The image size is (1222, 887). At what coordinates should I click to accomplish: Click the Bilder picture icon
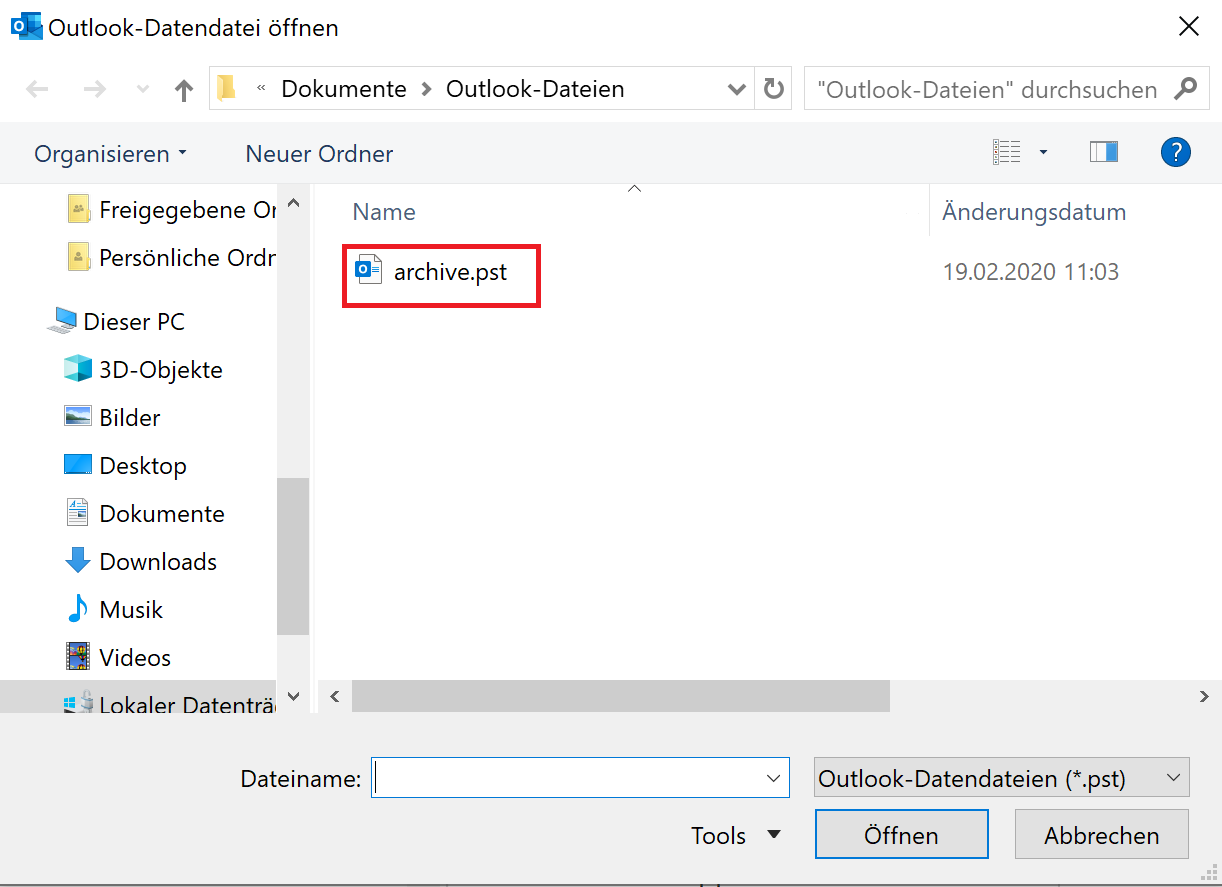tap(78, 416)
